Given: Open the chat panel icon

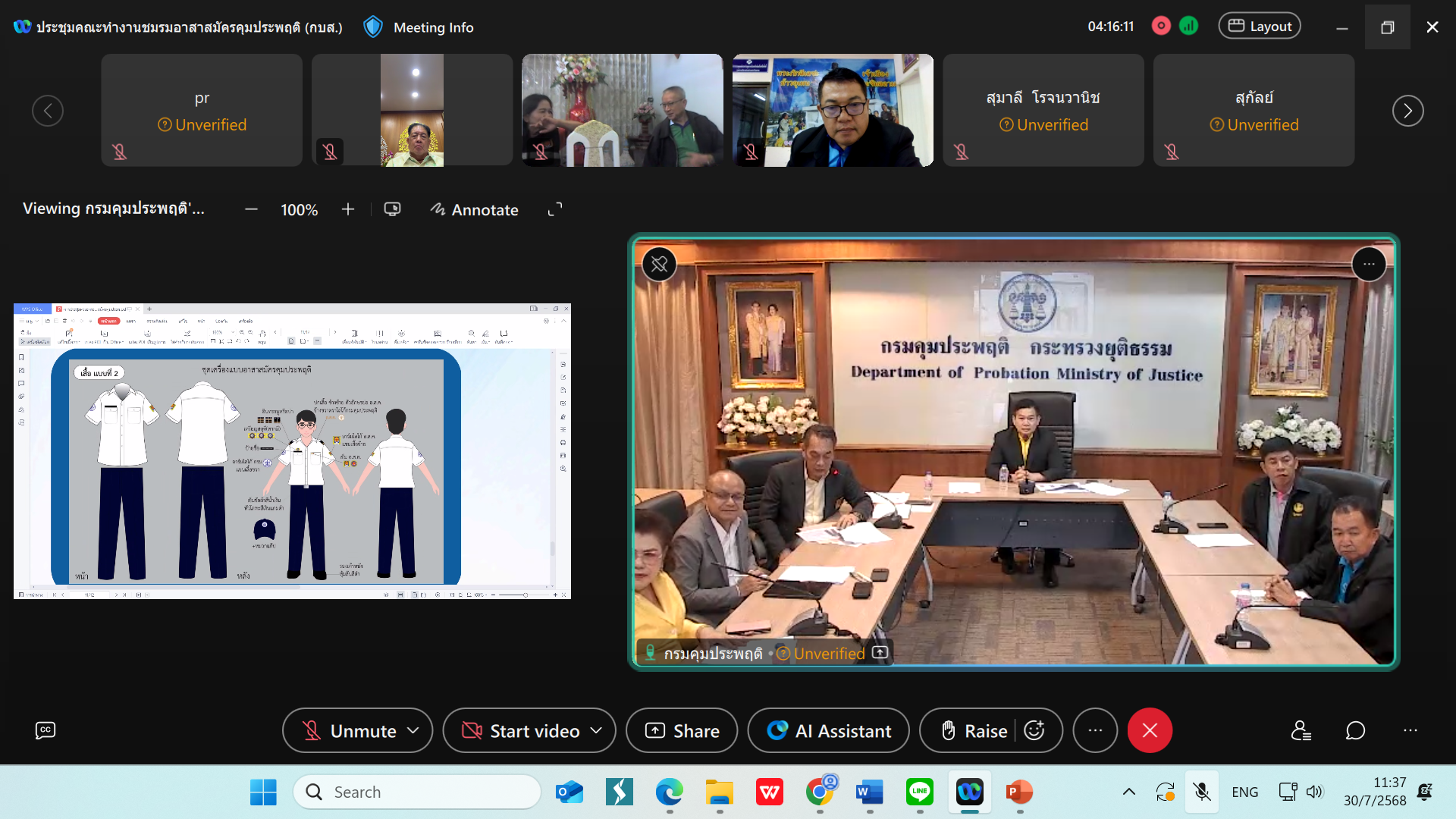Looking at the screenshot, I should pos(1355,730).
